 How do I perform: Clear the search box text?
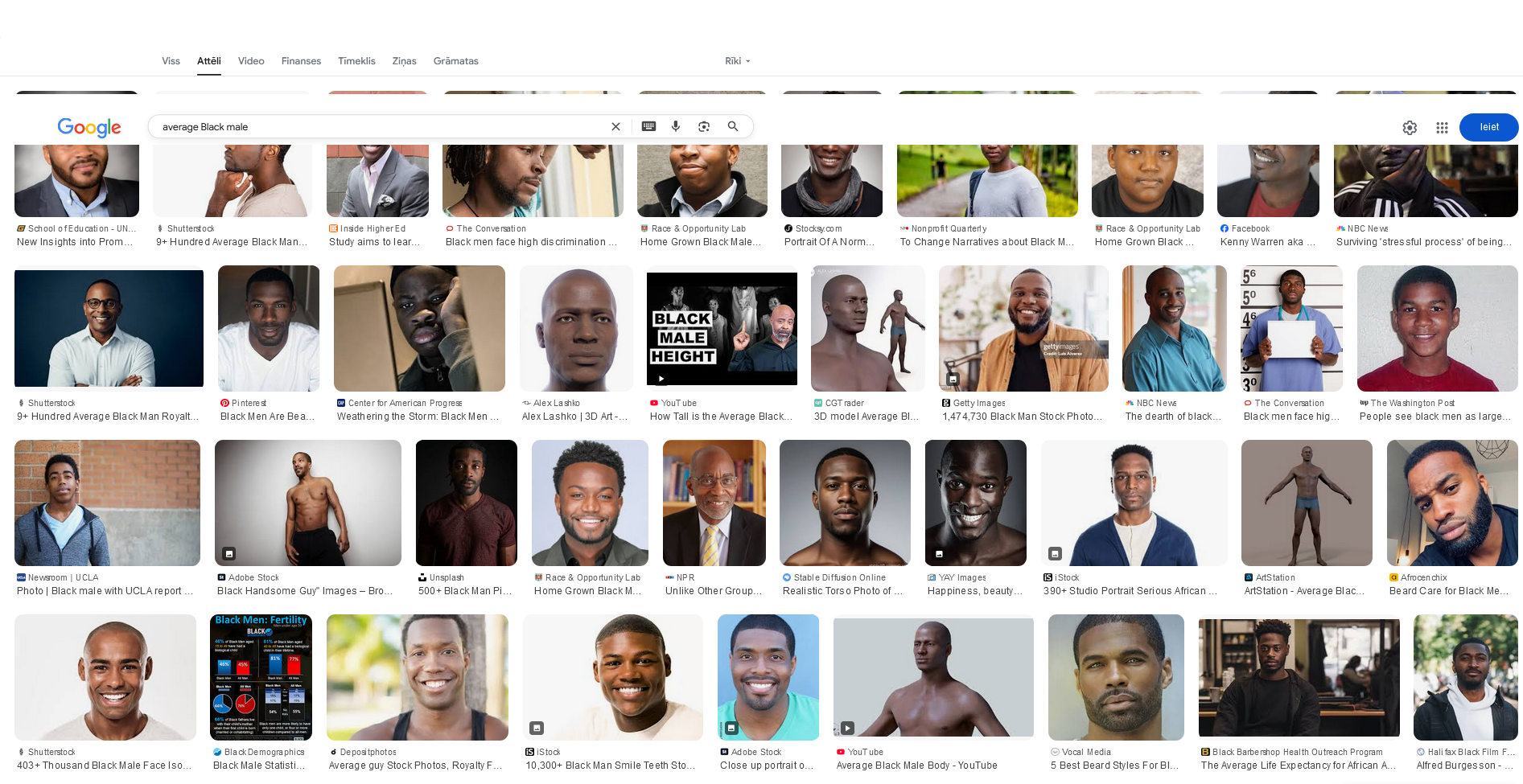click(615, 126)
